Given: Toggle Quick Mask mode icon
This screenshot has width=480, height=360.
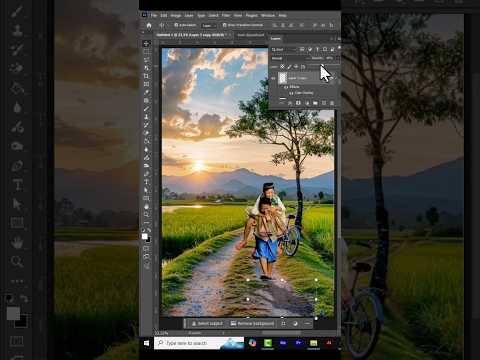Looking at the screenshot, I should point(146,248).
